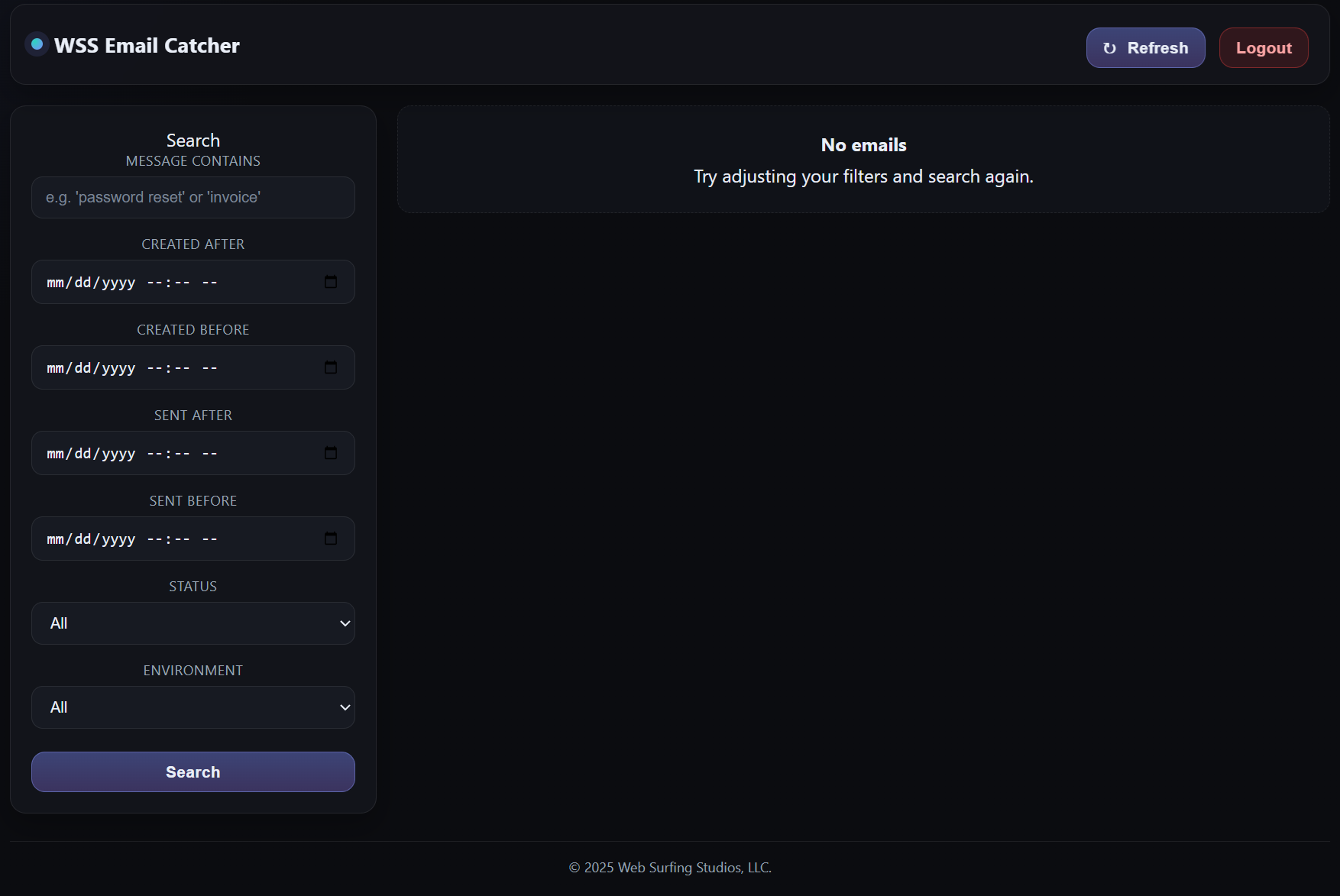Select the day segment in Created Before
This screenshot has height=896, width=1340.
pos(83,368)
